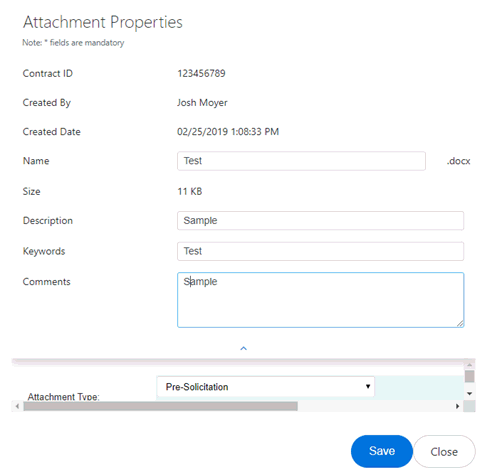Viewport: 487px width, 472px height.
Task: Click inside the Comments text area
Action: pos(320,300)
